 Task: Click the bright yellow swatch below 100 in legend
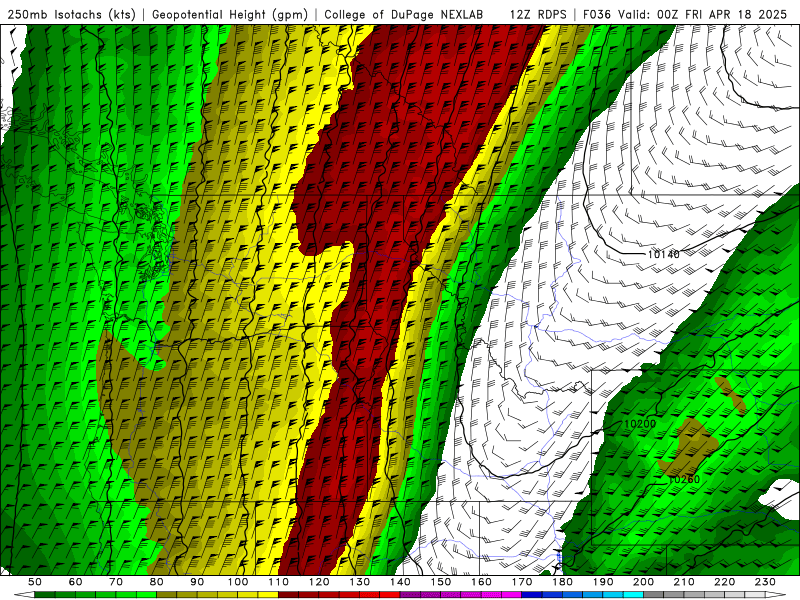(x=248, y=595)
